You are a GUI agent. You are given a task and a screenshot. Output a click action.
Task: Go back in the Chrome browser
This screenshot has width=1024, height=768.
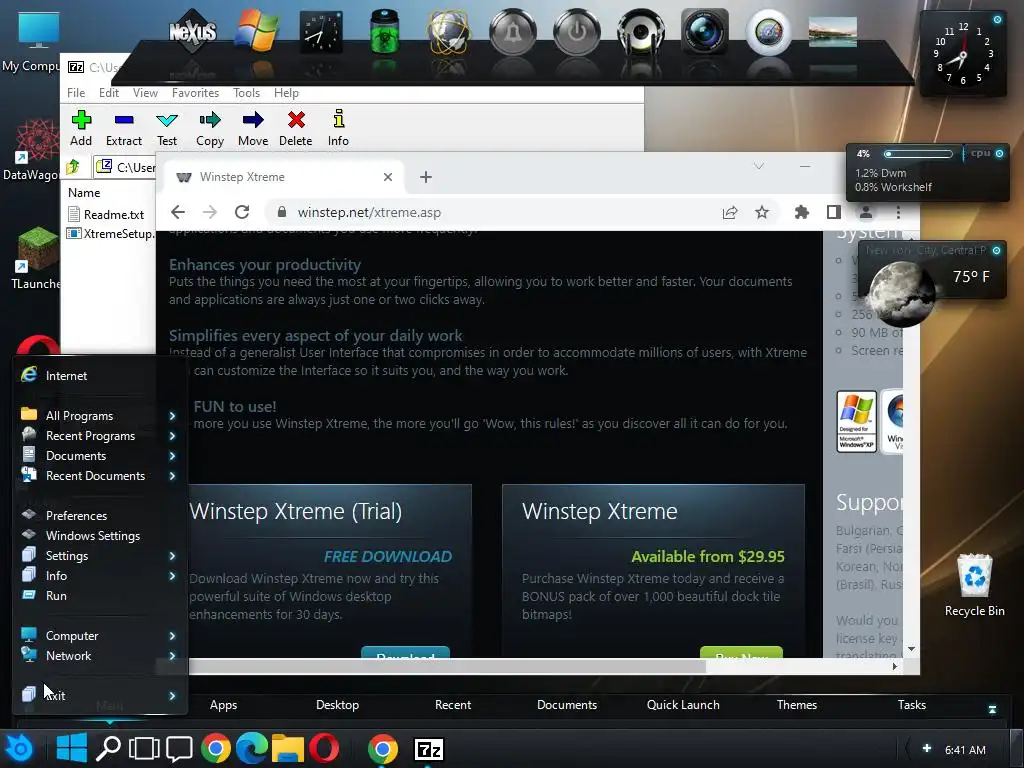pos(178,212)
